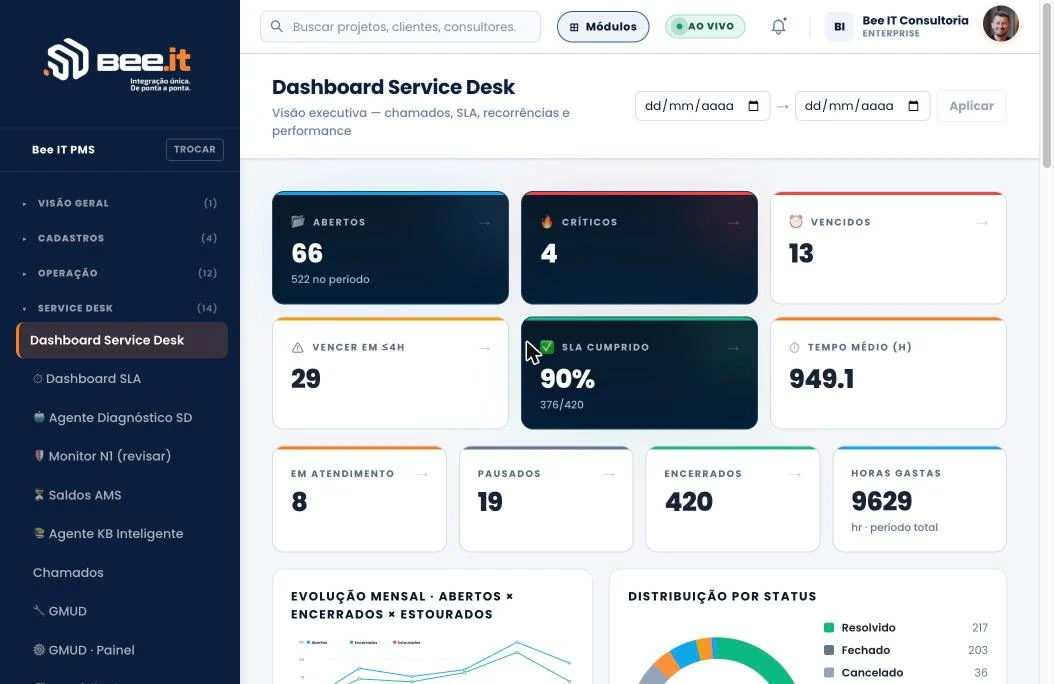Expand the Cadastros section

(120, 238)
